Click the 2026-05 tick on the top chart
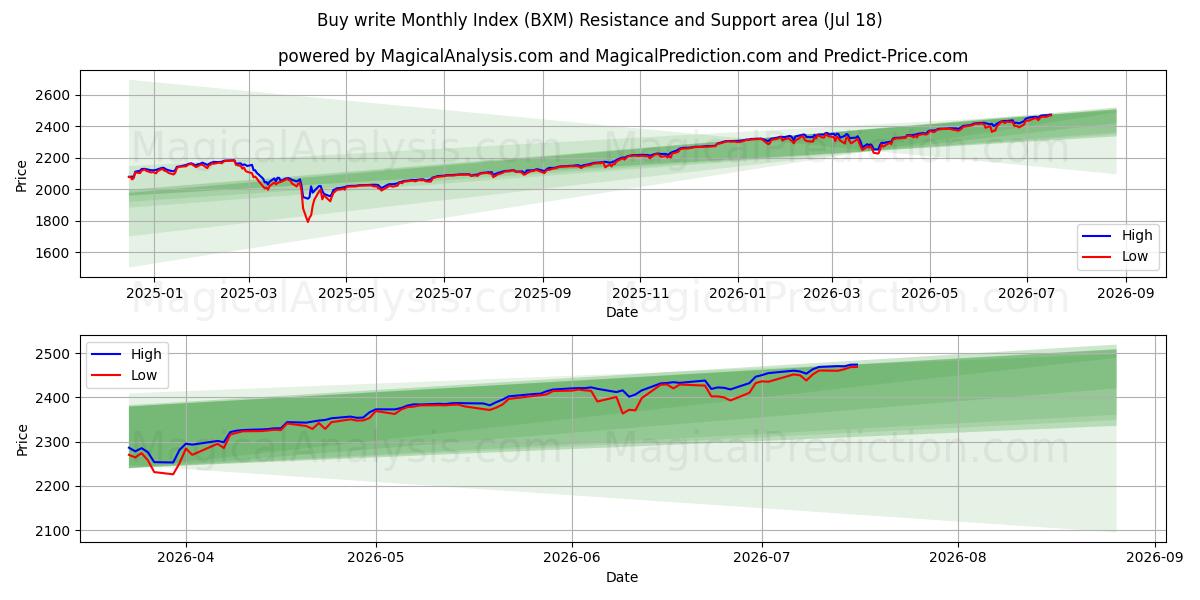Screen dimensions: 1200x600 click(930, 294)
